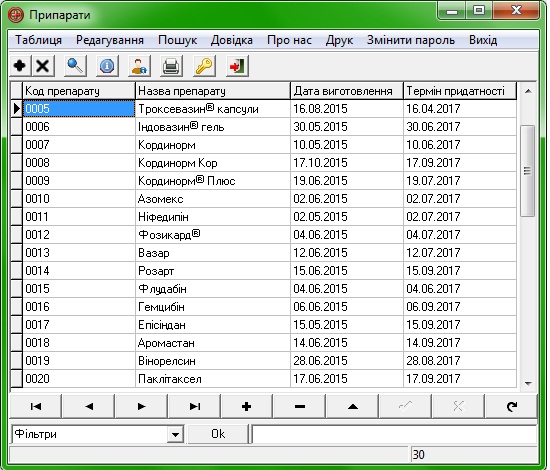The image size is (550, 470).
Task: Jump to last record in navigator
Action: [194, 406]
